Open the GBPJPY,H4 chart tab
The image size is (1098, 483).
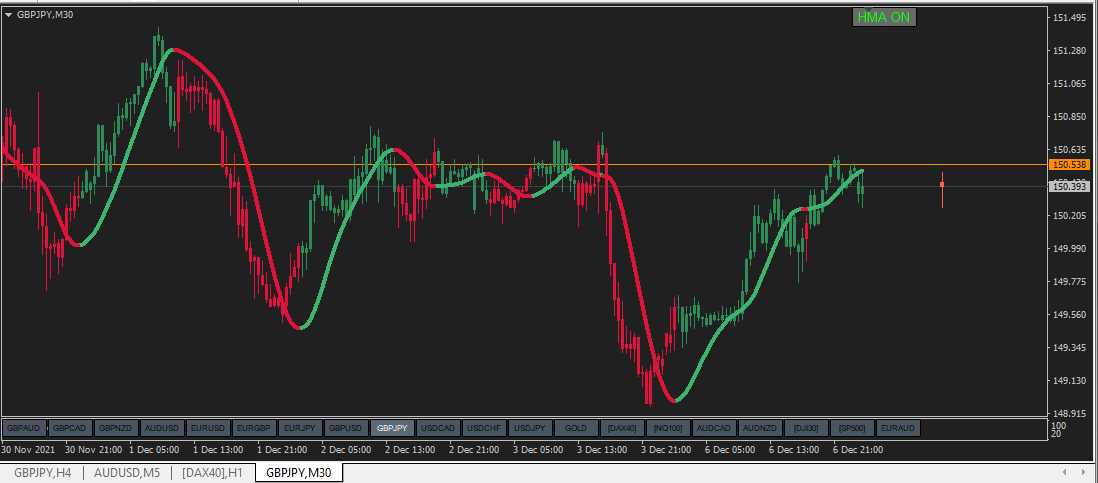click(43, 473)
